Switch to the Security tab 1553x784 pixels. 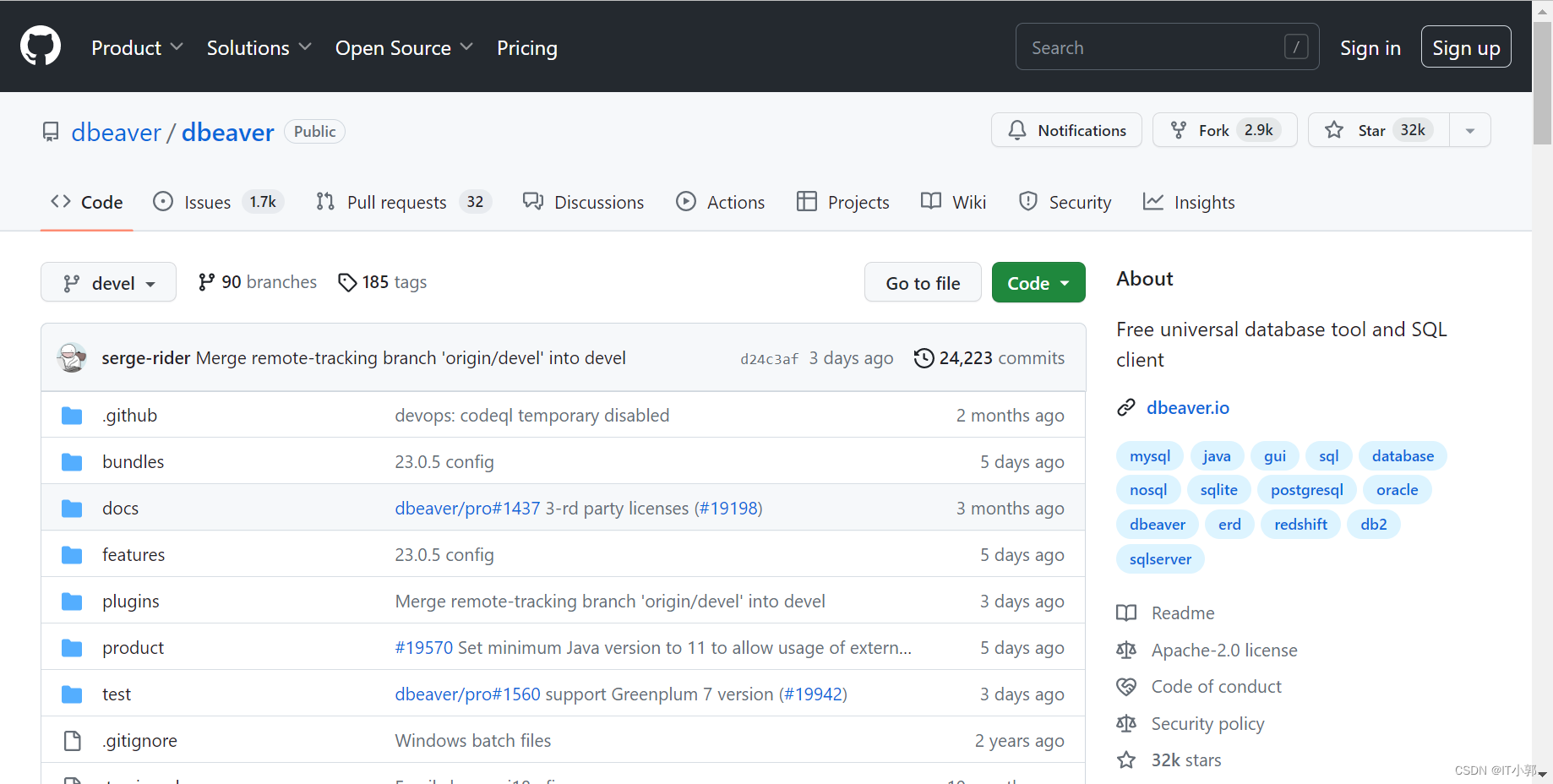click(x=1065, y=202)
